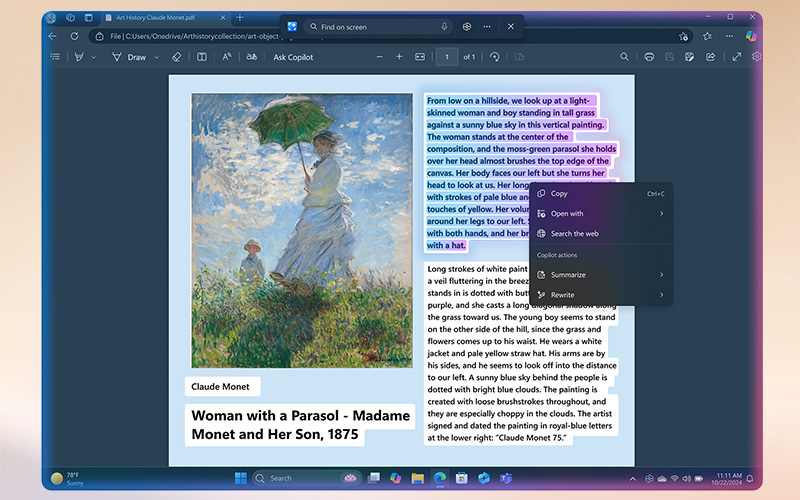The image size is (800, 500).
Task: Open a new browser tab
Action: 240,17
